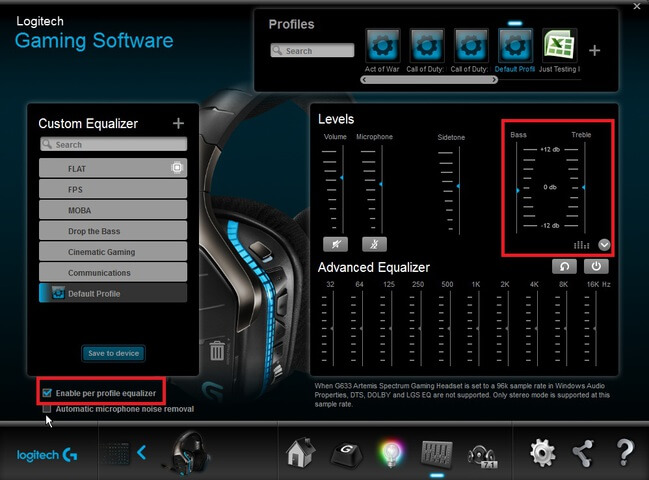The height and width of the screenshot is (480, 649).
Task: Click the Bass slider
Action: [x=517, y=188]
